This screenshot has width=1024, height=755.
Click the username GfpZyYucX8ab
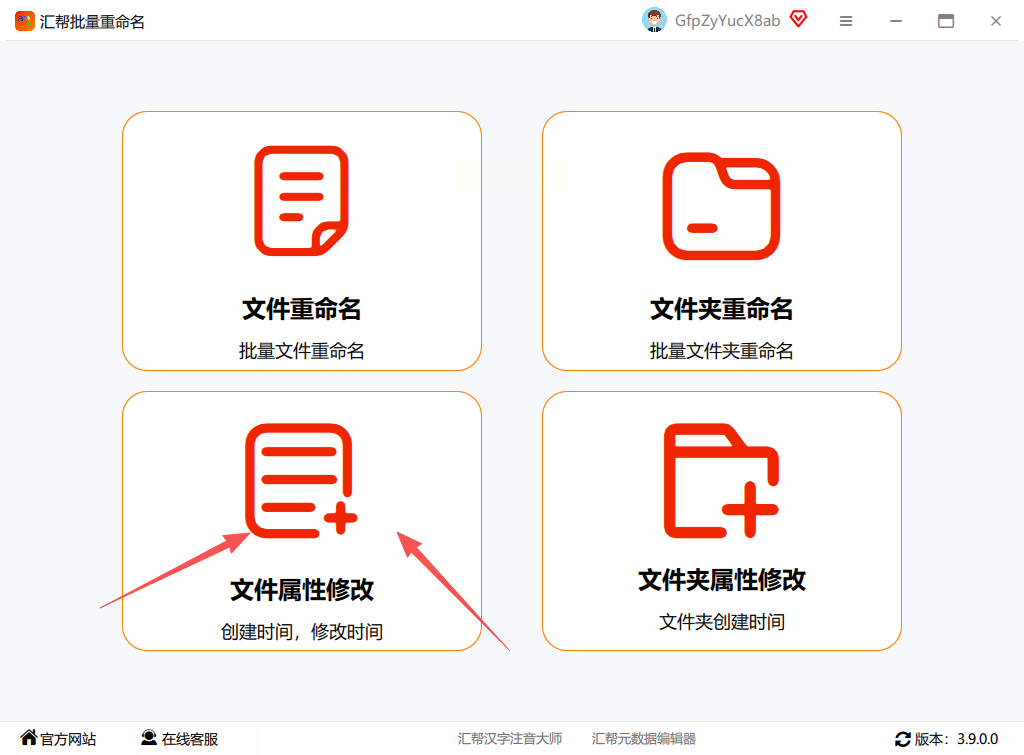pyautogui.click(x=728, y=21)
